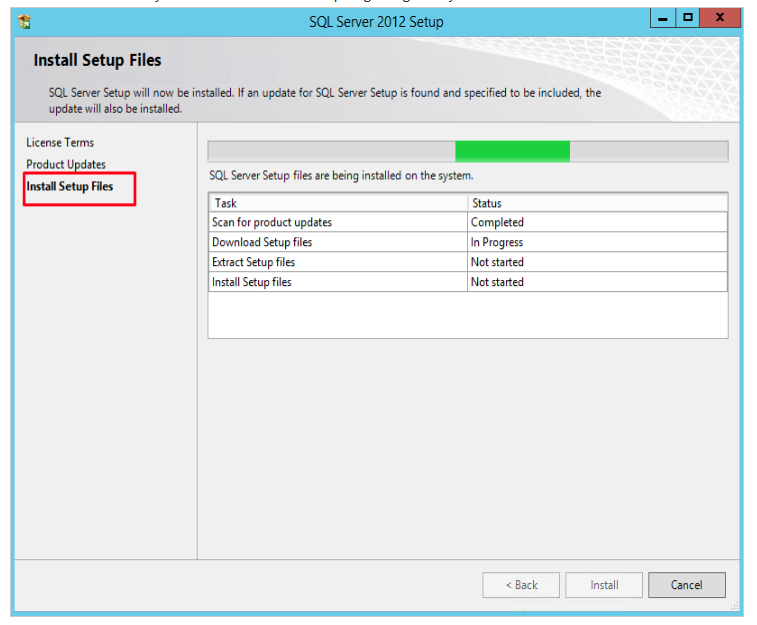Select Install Setup Files step in sidebar
This screenshot has width=757, height=625.
(70, 187)
